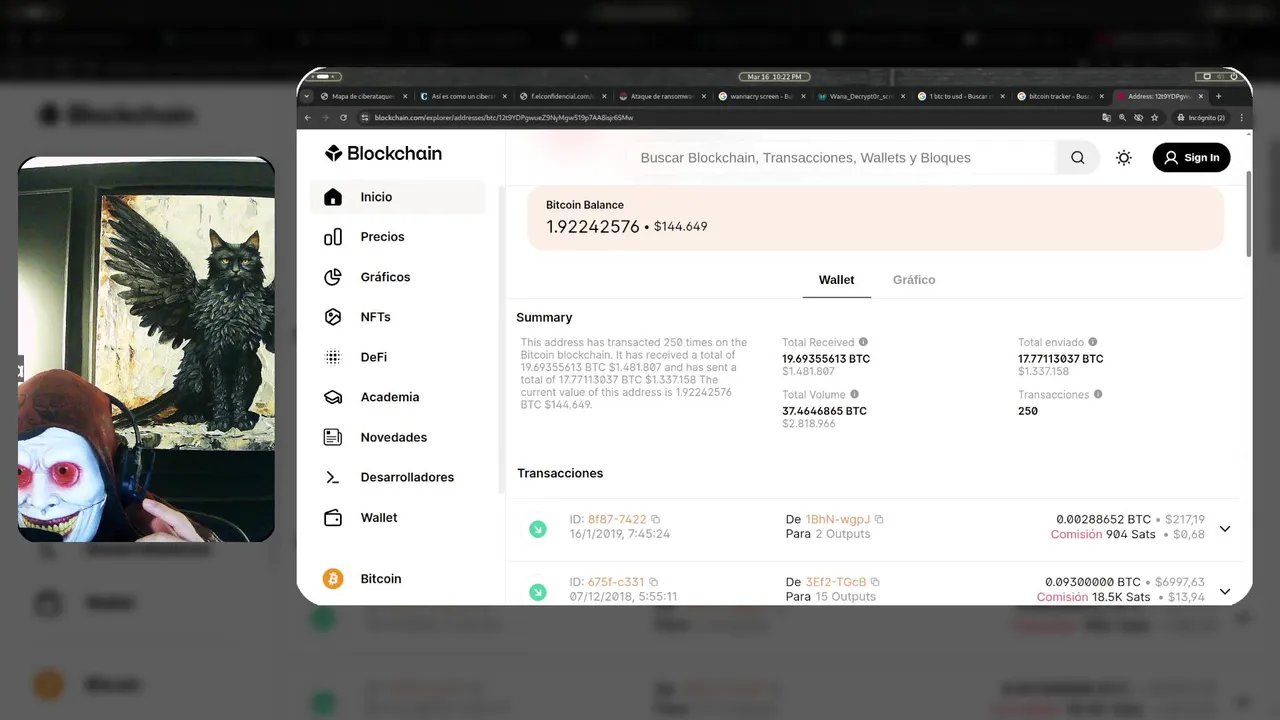The height and width of the screenshot is (720, 1280).
Task: Expand the 675f-c331 transaction row
Action: point(1225,591)
